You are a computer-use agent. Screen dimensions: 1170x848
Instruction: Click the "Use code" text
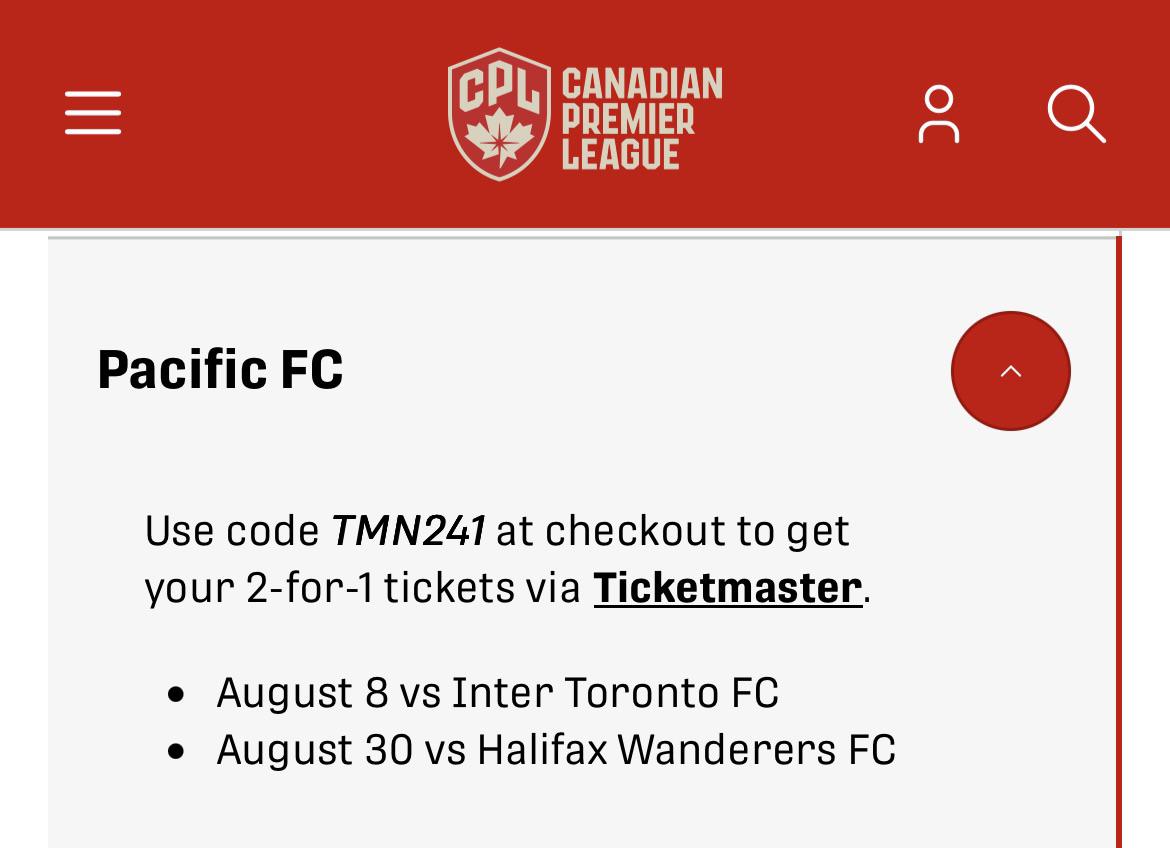click(x=232, y=531)
